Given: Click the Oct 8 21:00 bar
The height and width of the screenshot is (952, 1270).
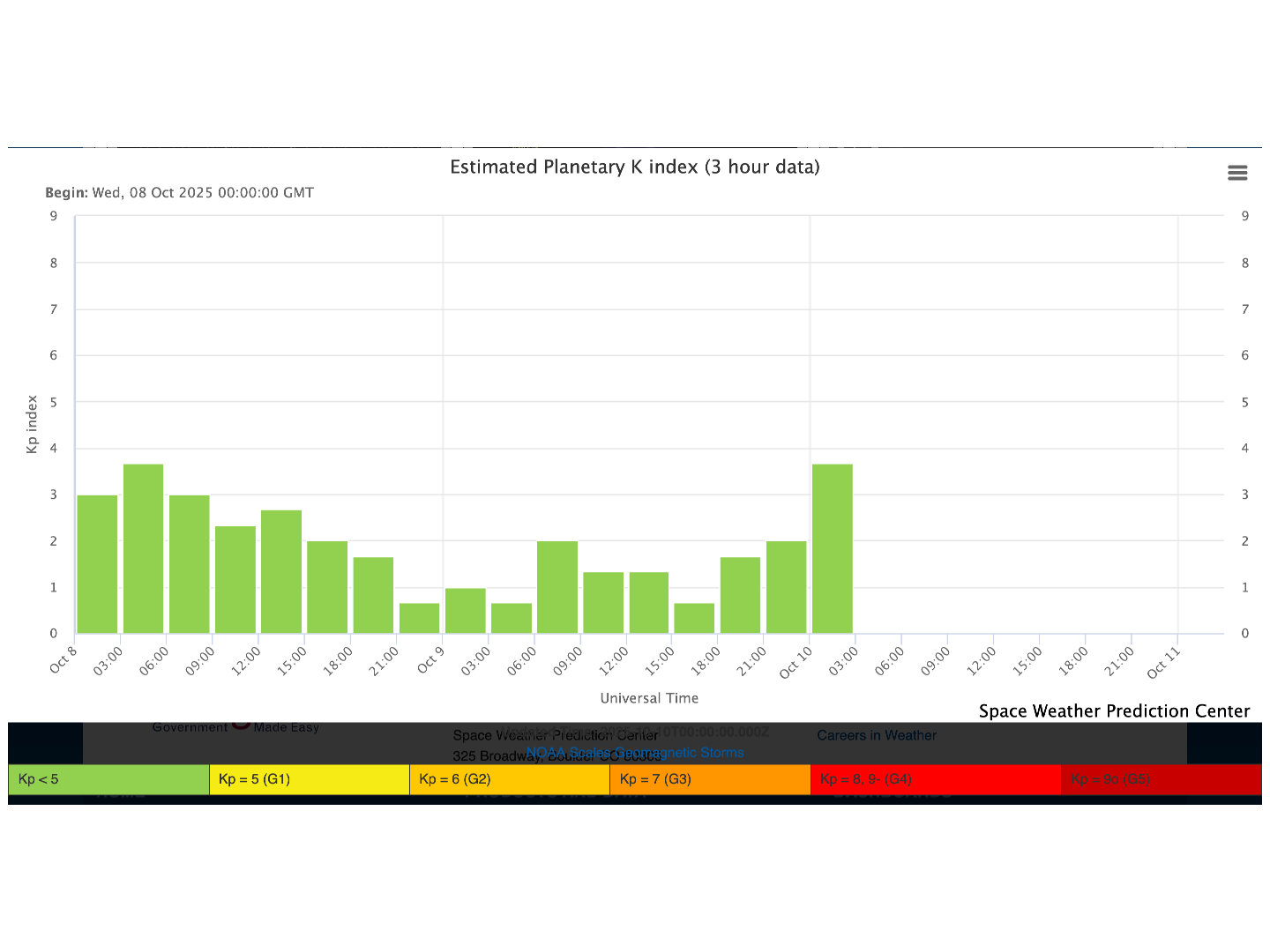Looking at the screenshot, I should 419,618.
